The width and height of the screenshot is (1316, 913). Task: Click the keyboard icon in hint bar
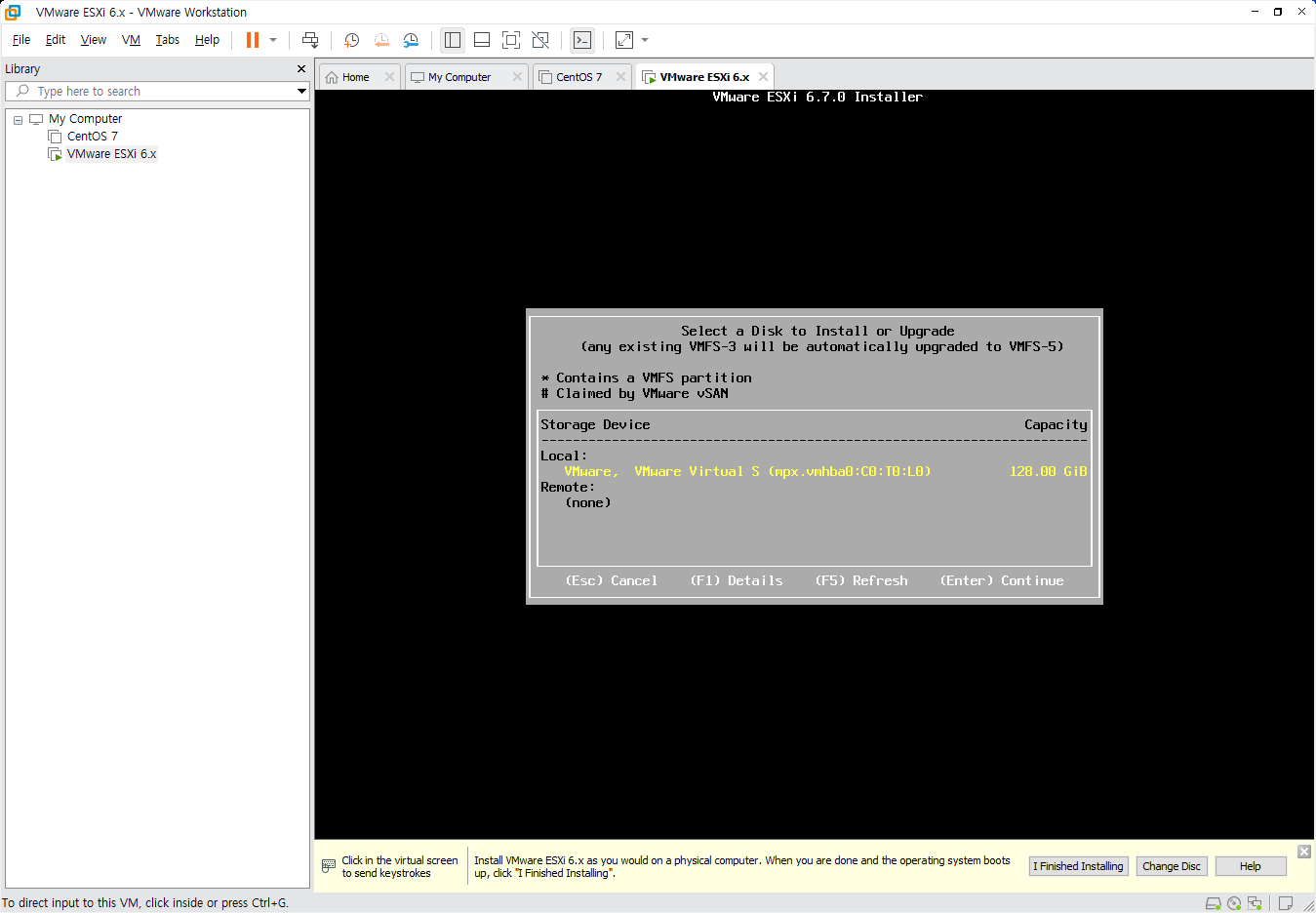pyautogui.click(x=329, y=866)
